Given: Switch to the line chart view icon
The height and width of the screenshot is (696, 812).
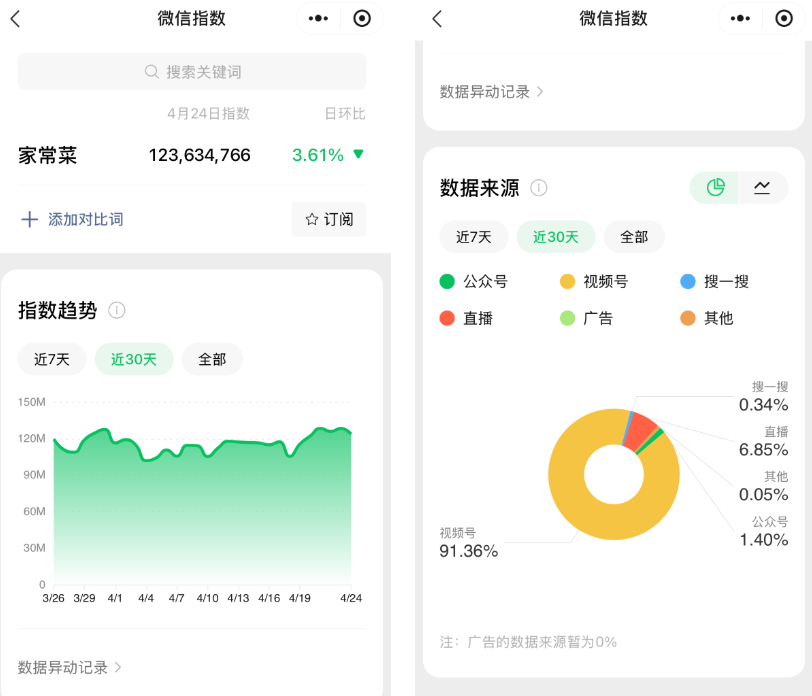Looking at the screenshot, I should [x=761, y=188].
